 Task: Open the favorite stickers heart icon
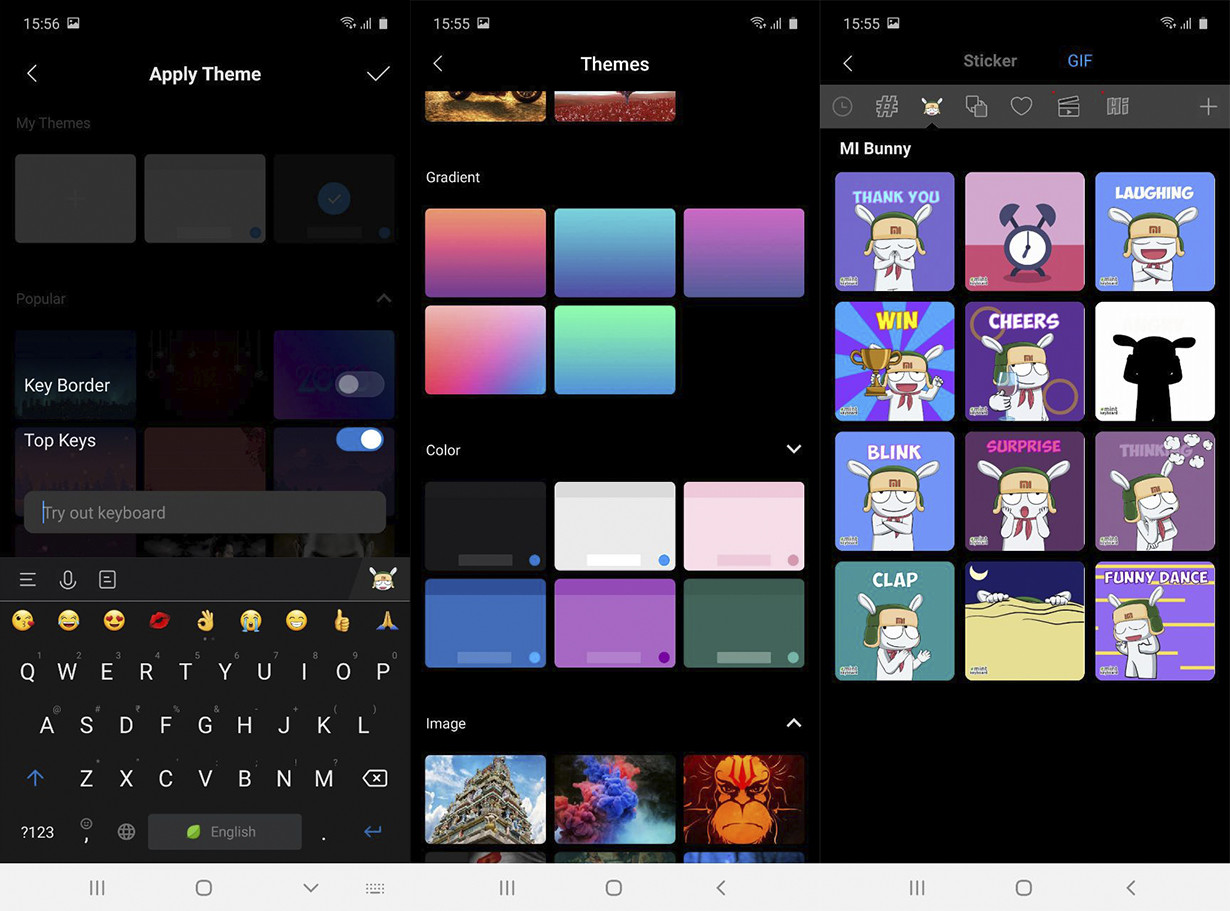pos(1021,106)
